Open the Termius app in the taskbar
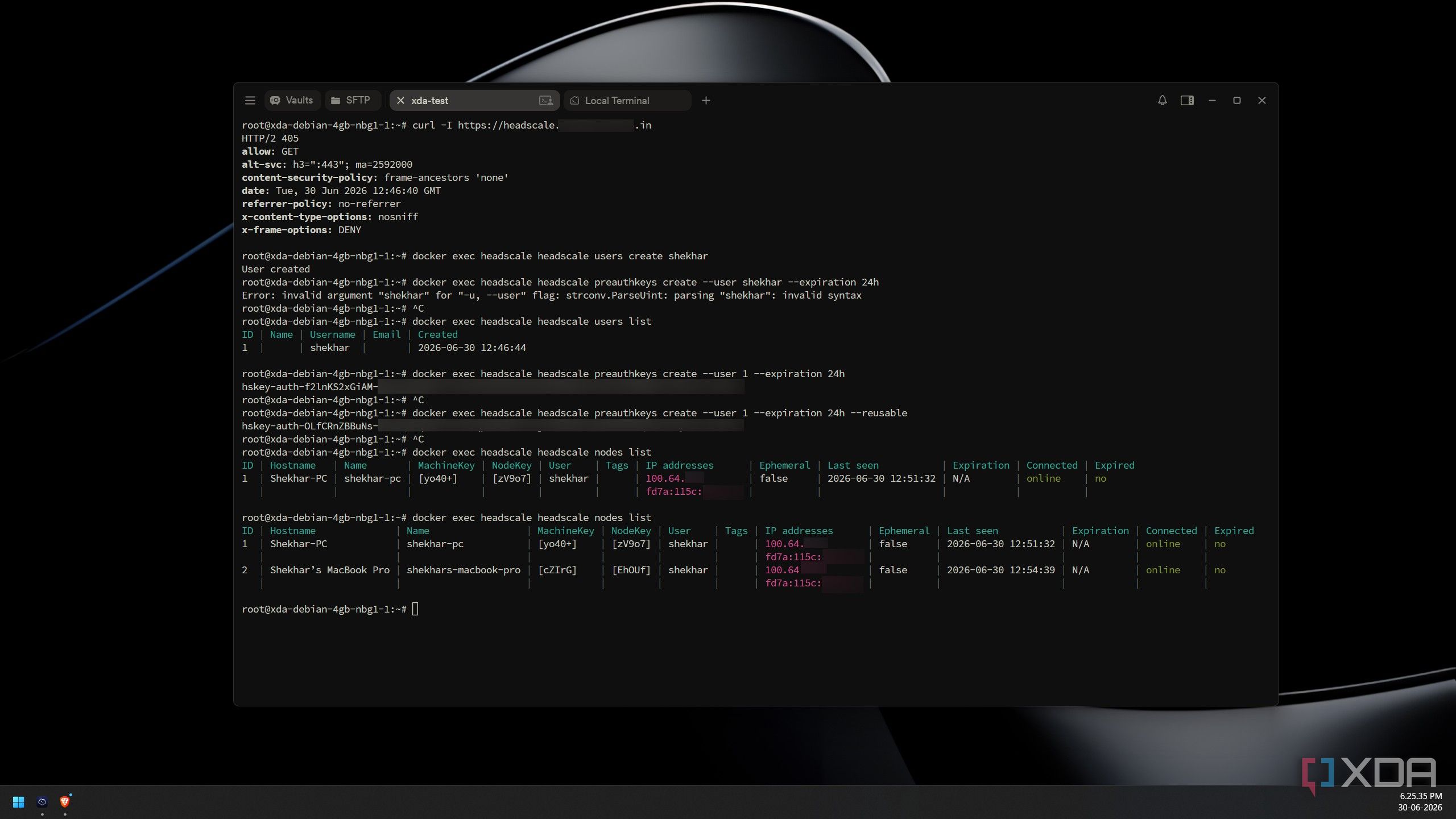 tap(42, 802)
